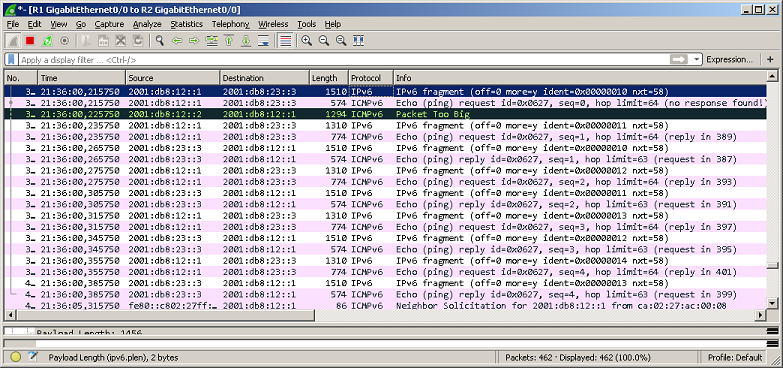Select echo request row with seq=2
Image resolution: width=783 pixels, height=368 pixels.
point(386,182)
